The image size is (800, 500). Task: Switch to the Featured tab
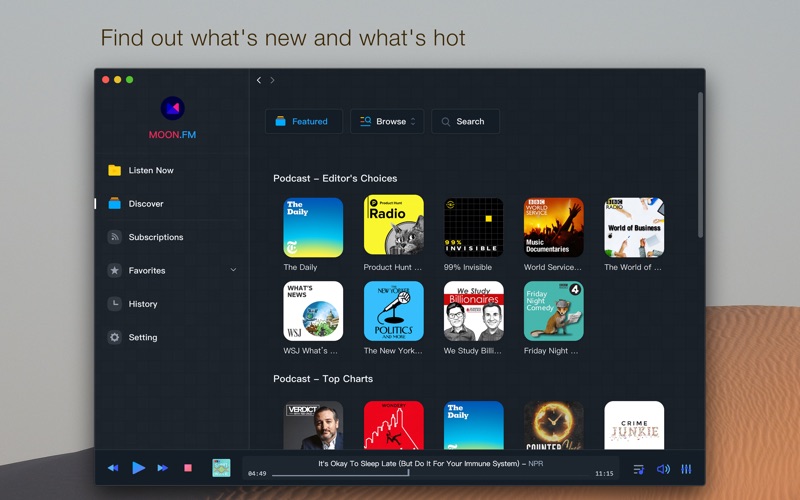point(304,121)
